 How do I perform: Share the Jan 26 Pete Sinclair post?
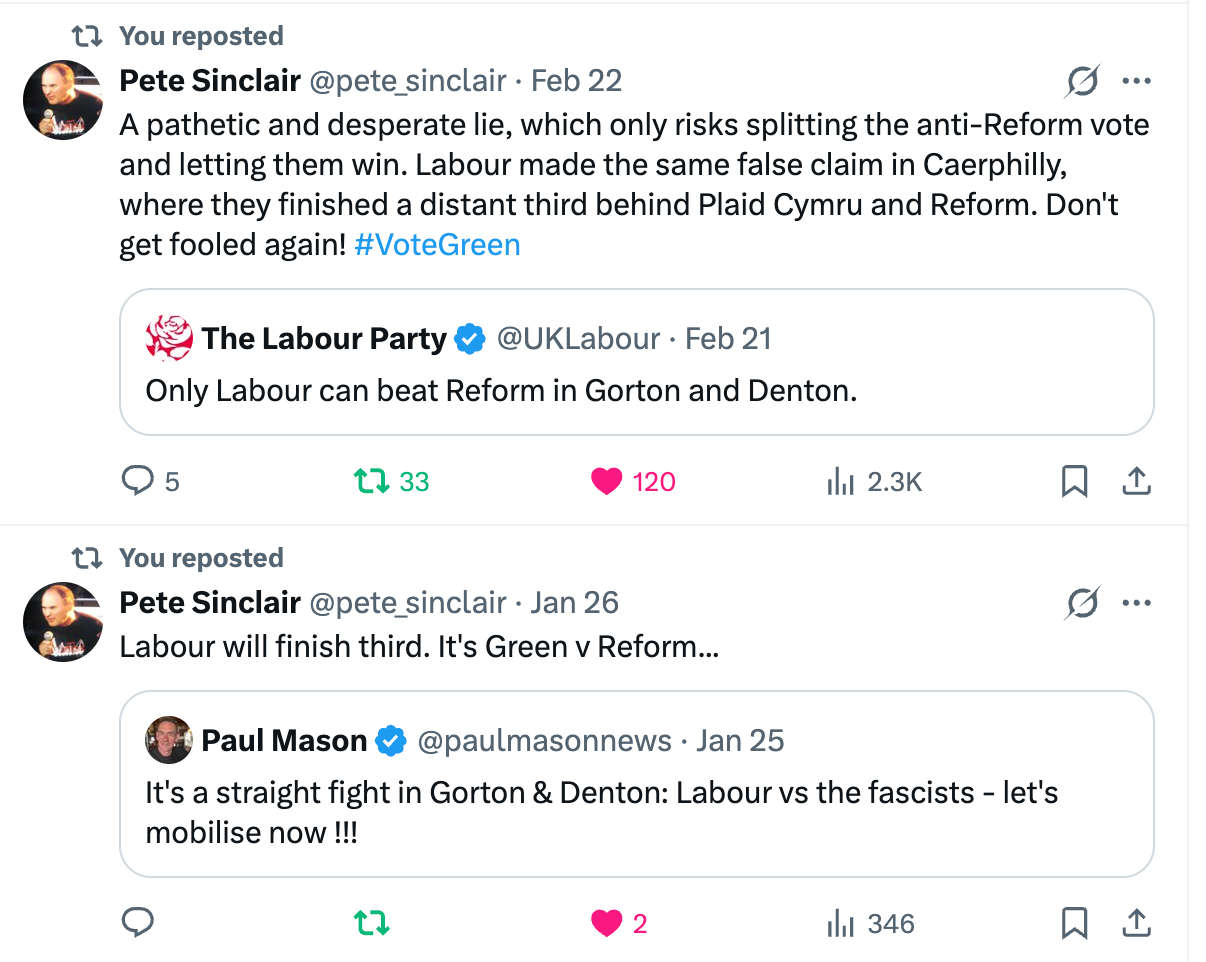coord(1135,923)
